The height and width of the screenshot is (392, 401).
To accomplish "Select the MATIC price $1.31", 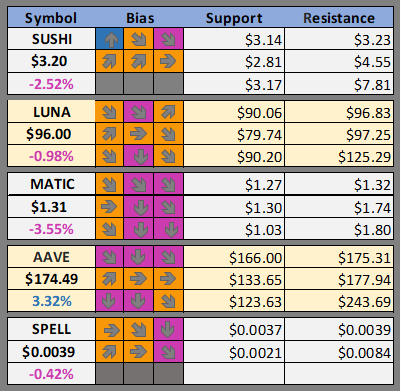I will click(49, 207).
